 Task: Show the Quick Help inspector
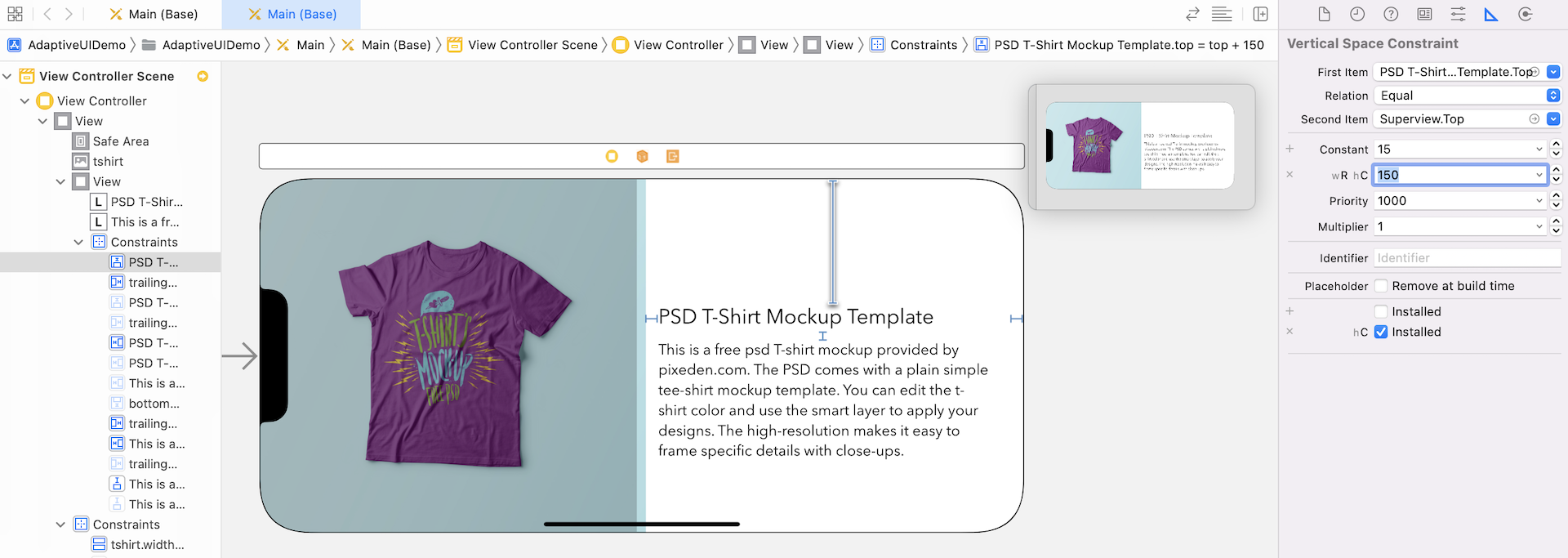point(1391,14)
